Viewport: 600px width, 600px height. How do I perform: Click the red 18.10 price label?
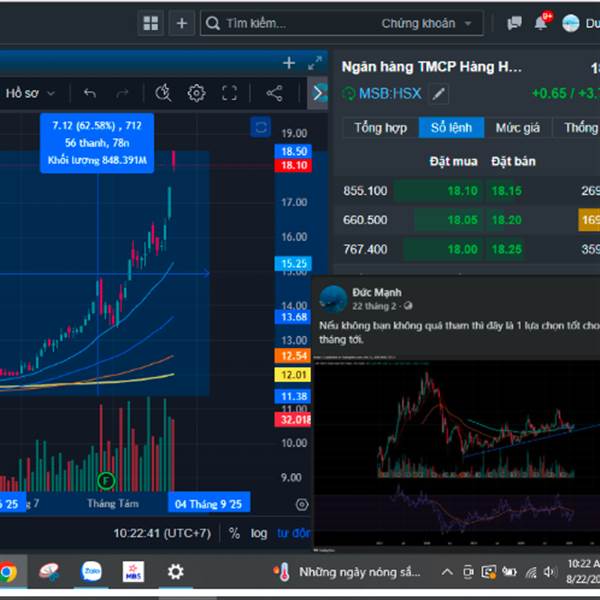coord(293,165)
